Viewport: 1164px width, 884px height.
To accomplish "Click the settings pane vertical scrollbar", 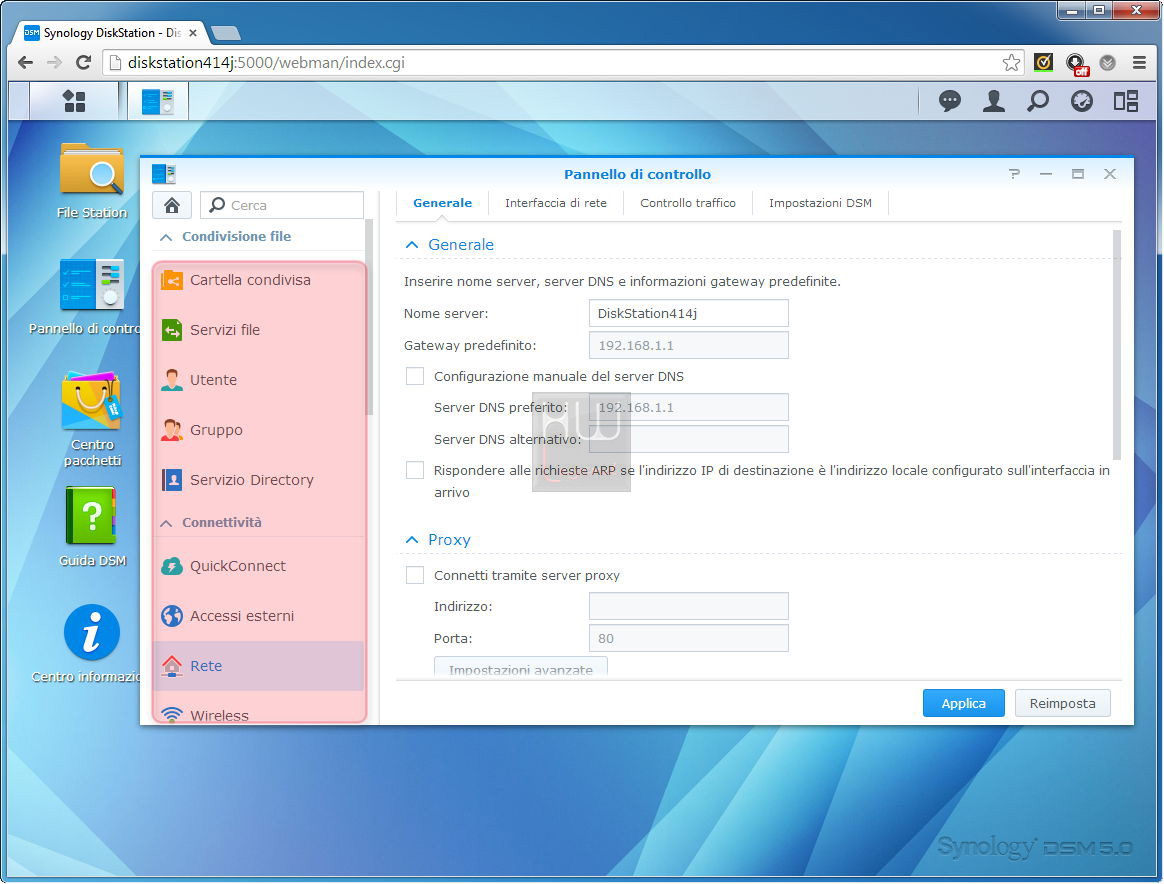I will (1116, 345).
